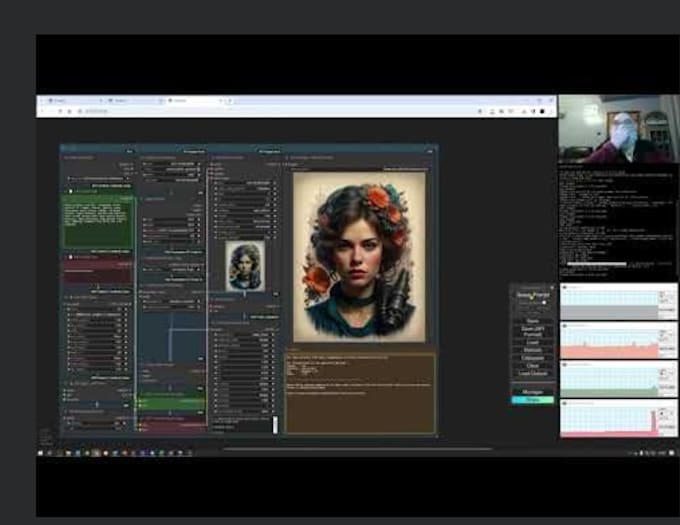680x525 pixels.
Task: Open a new browser tab
Action: [230, 101]
